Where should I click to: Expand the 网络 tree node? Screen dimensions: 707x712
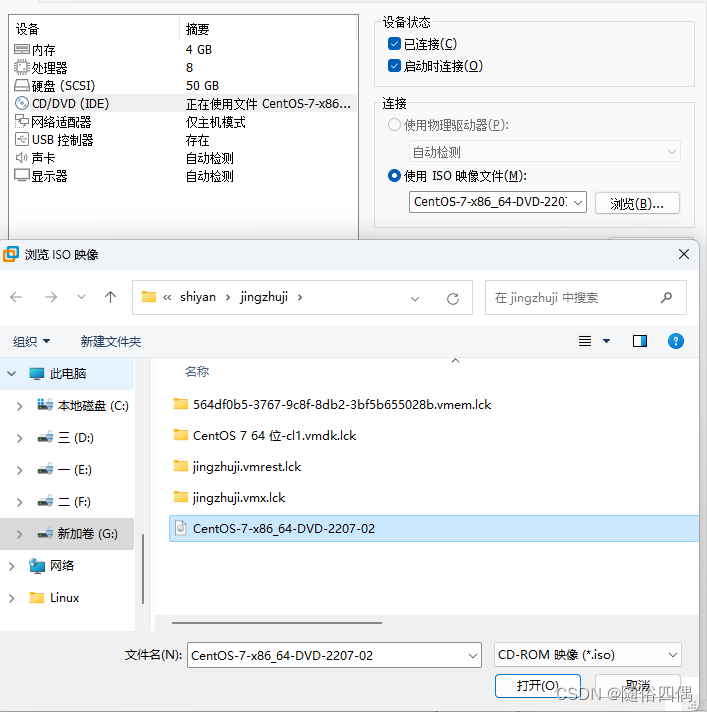[11, 566]
